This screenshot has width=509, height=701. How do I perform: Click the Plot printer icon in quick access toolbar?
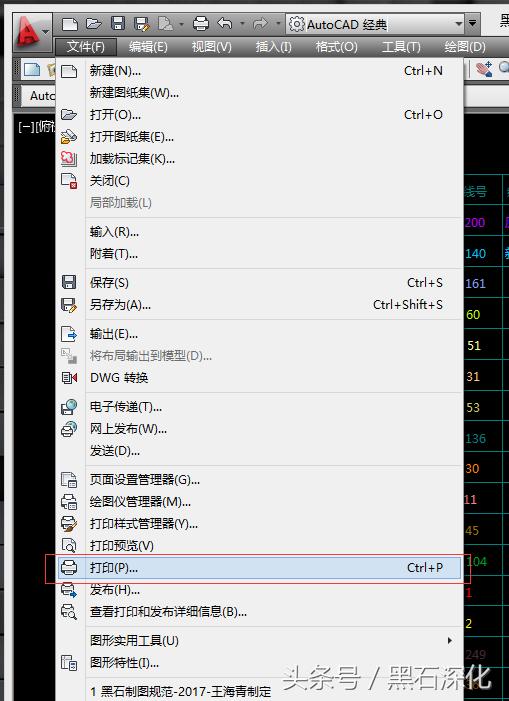[x=201, y=23]
